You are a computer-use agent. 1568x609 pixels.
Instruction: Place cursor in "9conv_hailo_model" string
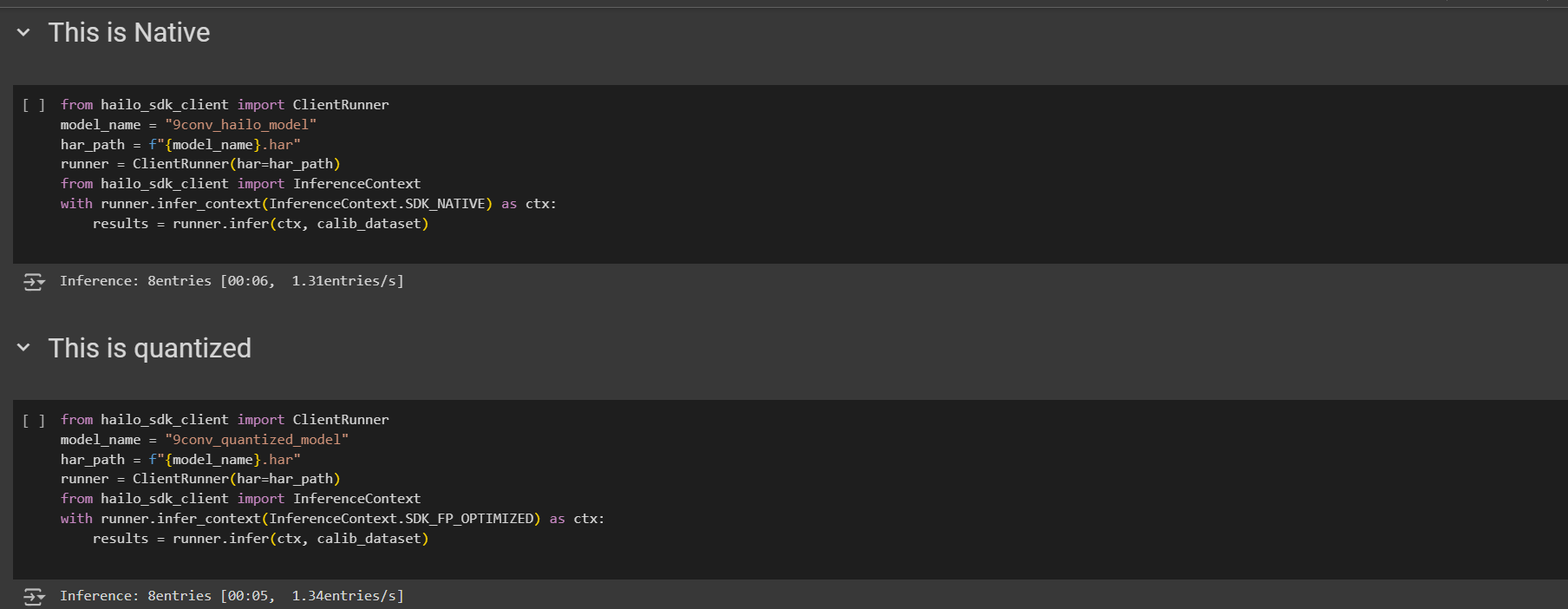(240, 125)
